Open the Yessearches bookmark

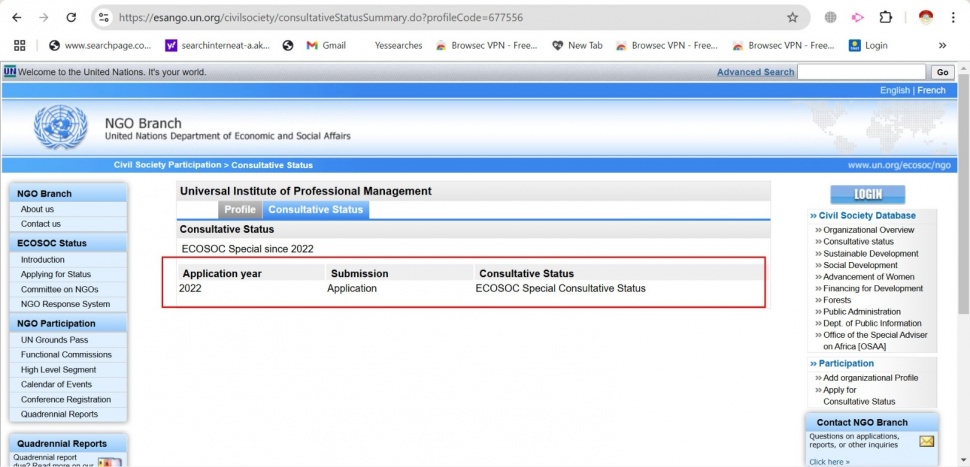click(398, 45)
